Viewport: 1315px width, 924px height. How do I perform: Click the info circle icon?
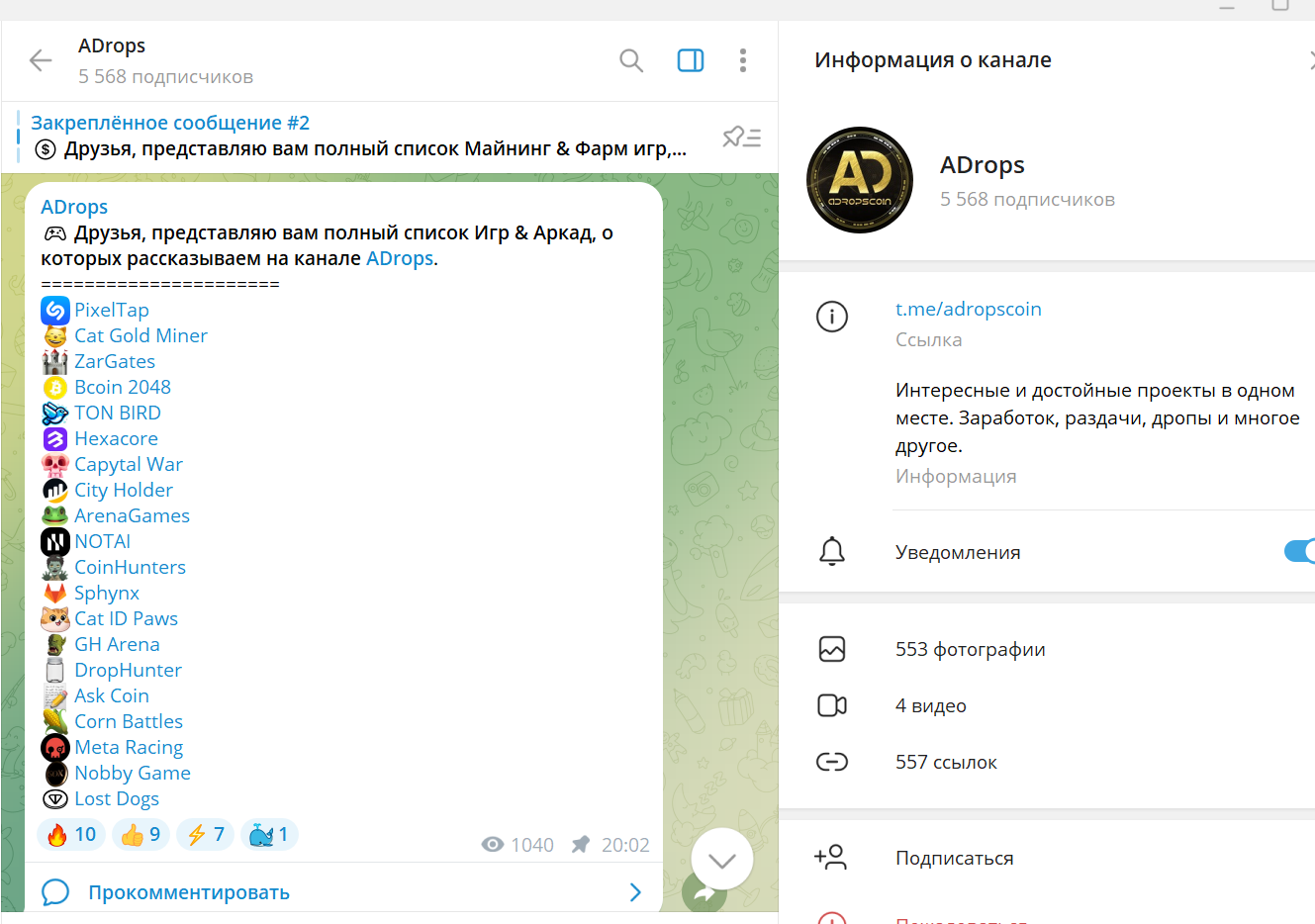click(x=832, y=317)
